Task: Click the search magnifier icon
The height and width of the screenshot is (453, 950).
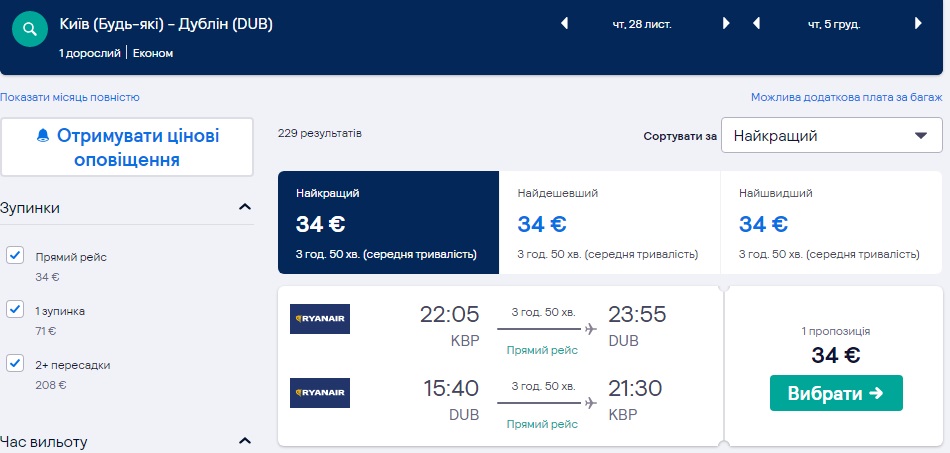Action: (30, 30)
